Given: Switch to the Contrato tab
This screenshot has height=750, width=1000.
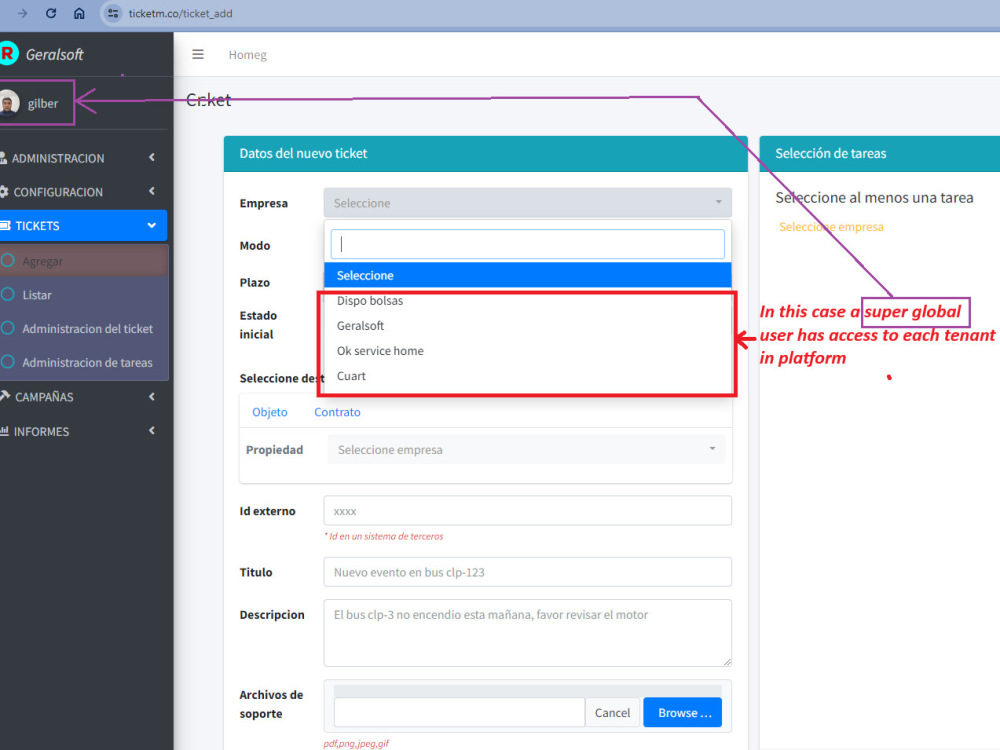Looking at the screenshot, I should 337,412.
